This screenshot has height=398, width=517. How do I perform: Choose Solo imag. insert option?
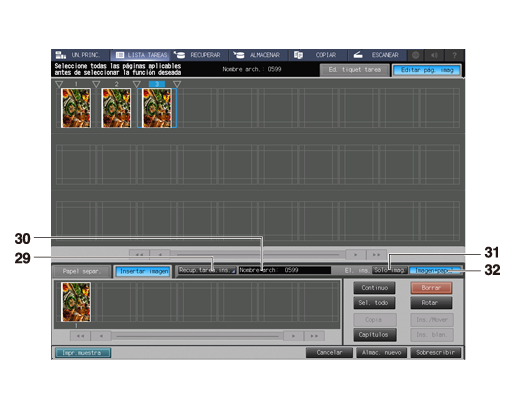click(x=390, y=270)
